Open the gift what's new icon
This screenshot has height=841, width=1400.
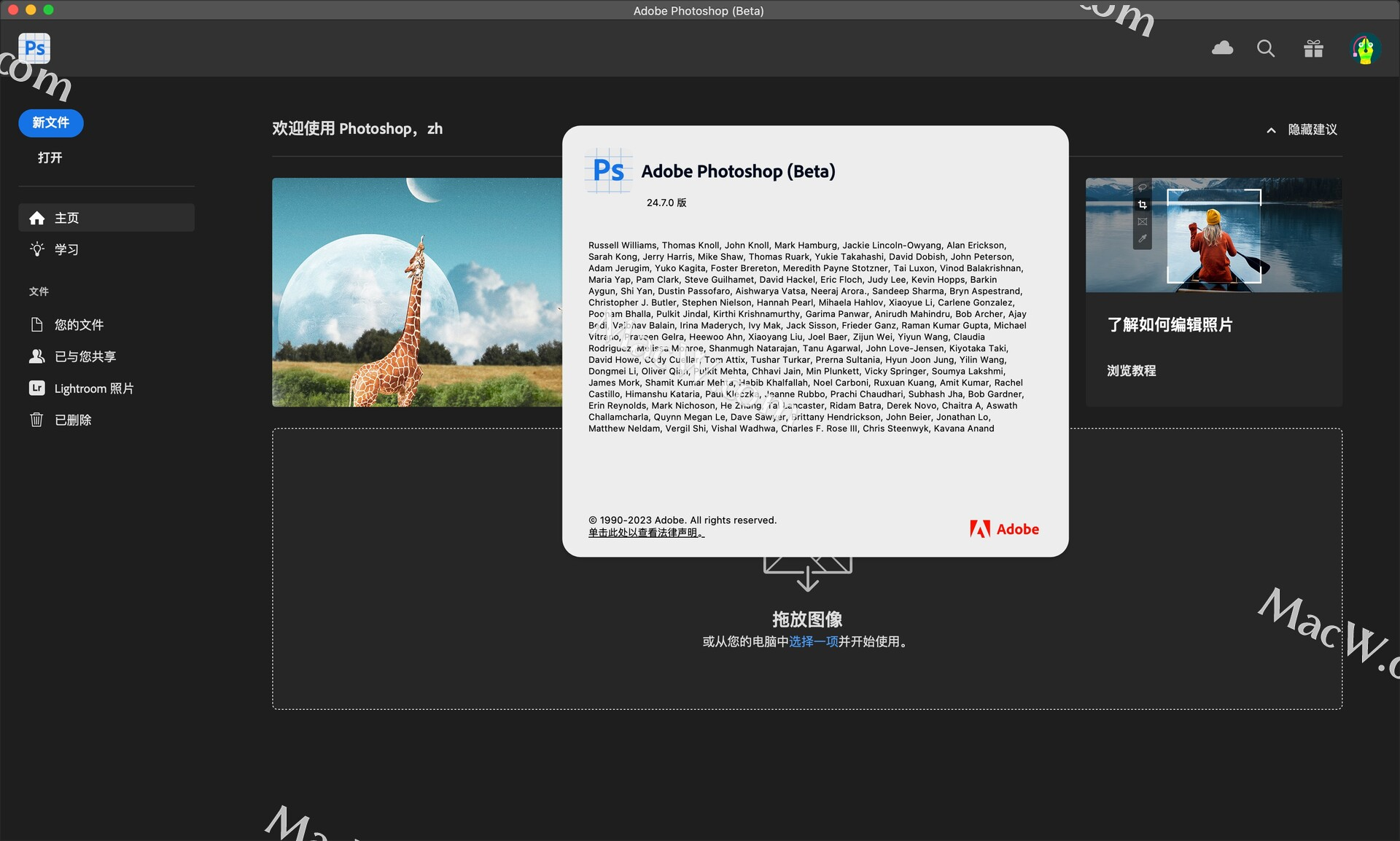(x=1313, y=48)
